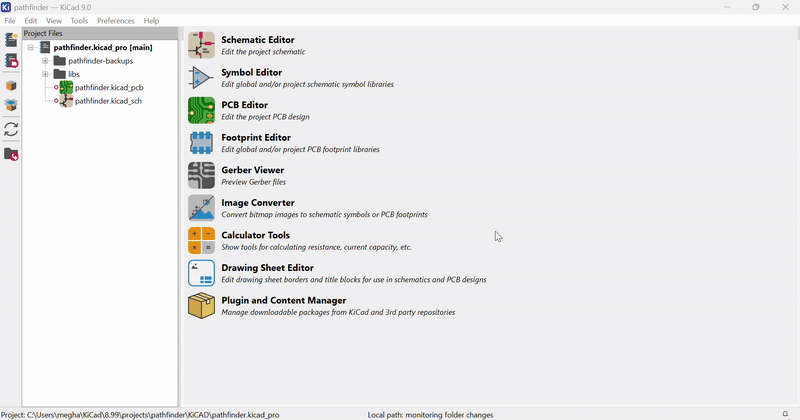Image resolution: width=800 pixels, height=420 pixels.
Task: Select pathfinder.kicad_sch file in tree
Action: pos(108,101)
